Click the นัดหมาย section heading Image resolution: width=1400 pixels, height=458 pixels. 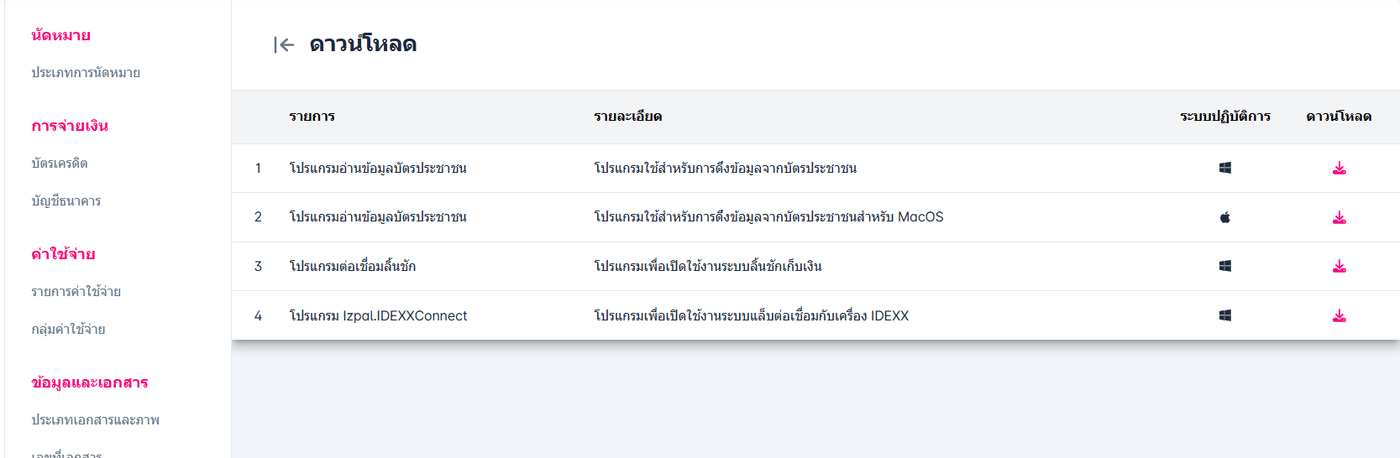click(61, 36)
